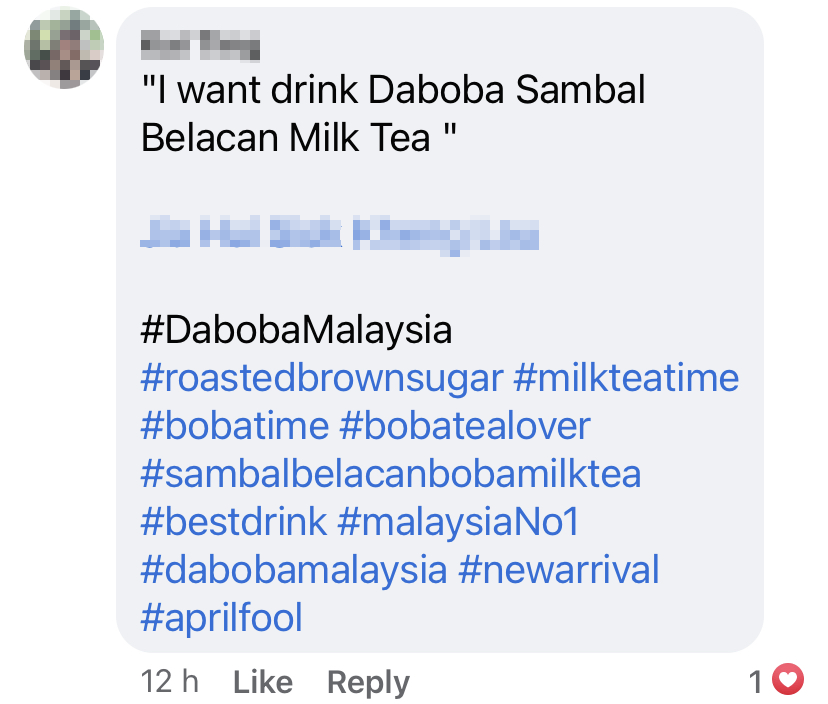Viewport: 828px width, 704px height.
Task: View the reaction count number
Action: point(758,683)
